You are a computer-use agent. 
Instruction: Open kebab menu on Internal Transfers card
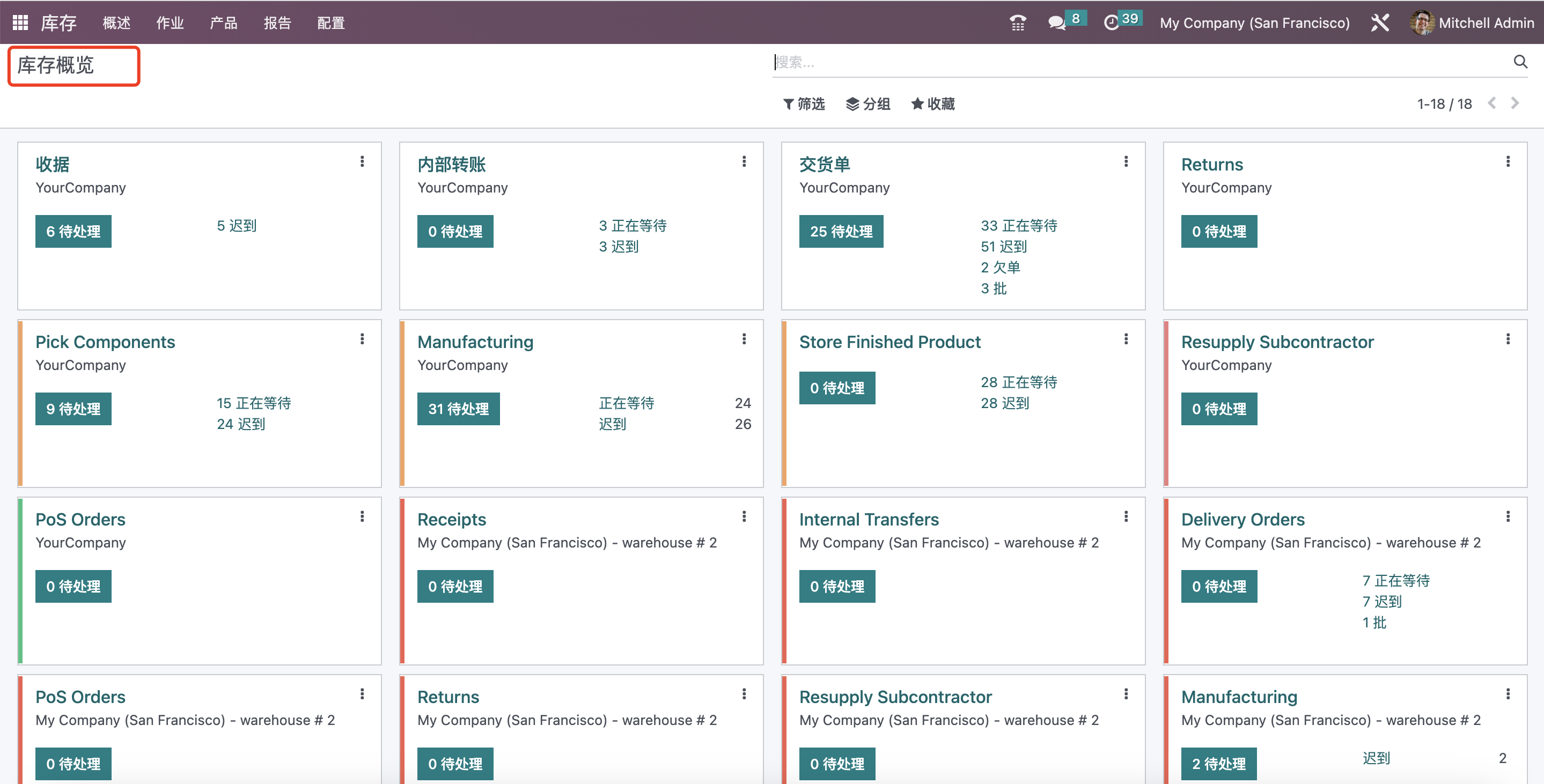click(x=1126, y=516)
